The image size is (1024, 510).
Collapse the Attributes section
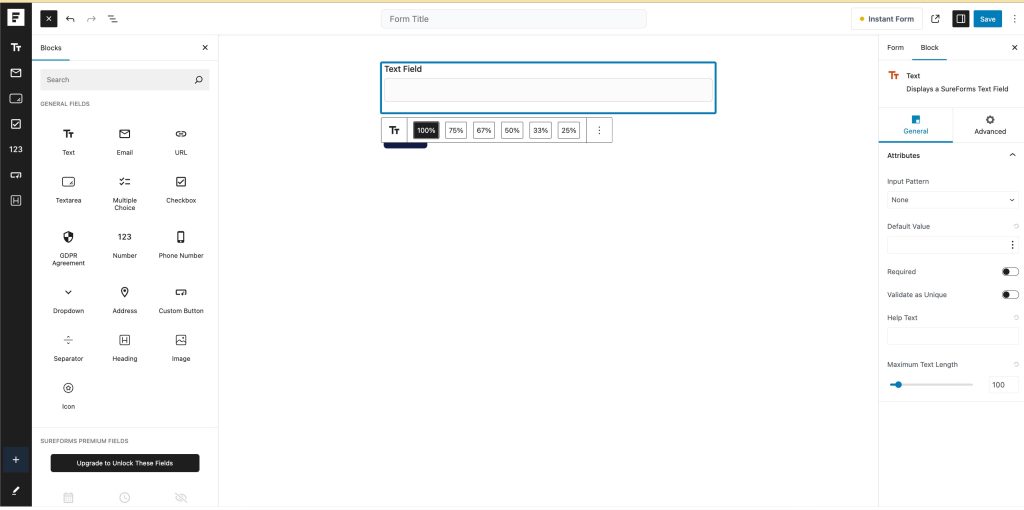1012,156
